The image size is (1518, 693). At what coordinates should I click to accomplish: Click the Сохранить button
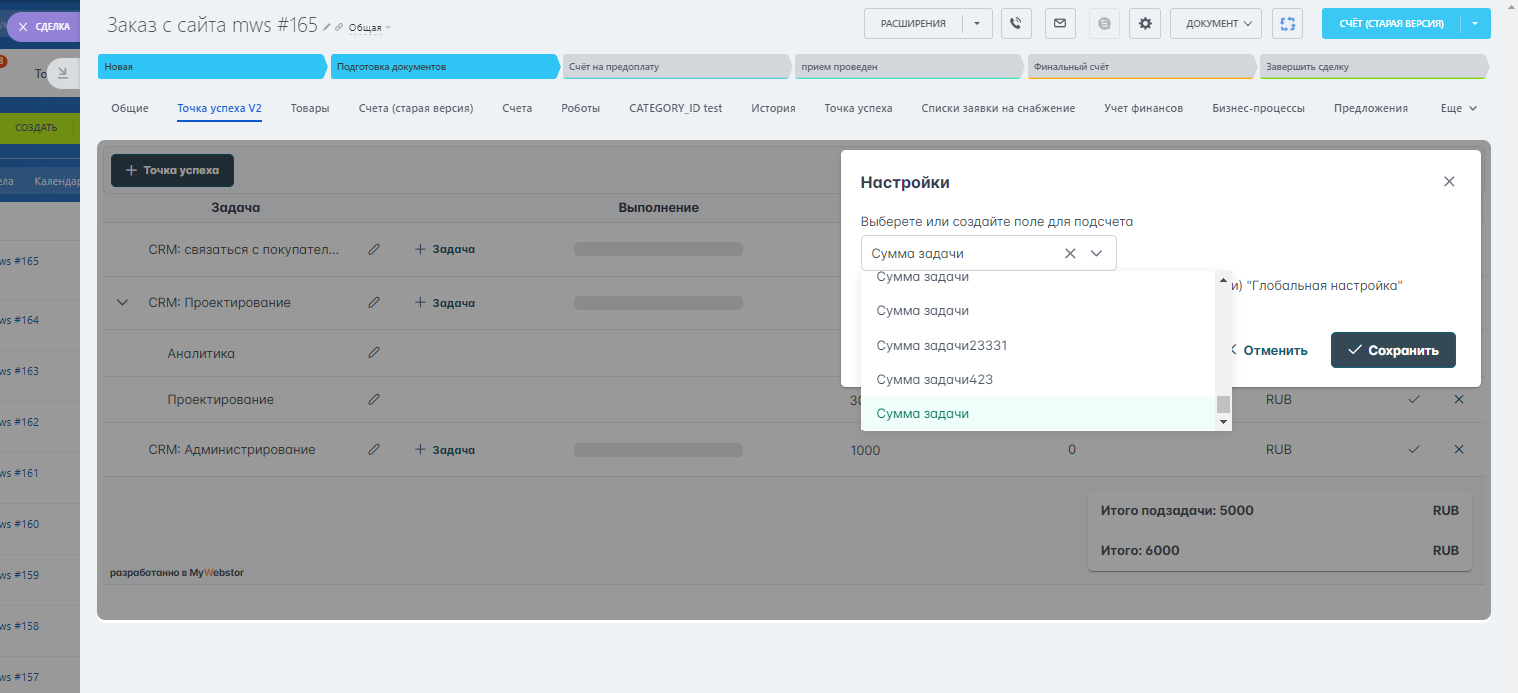click(x=1392, y=350)
